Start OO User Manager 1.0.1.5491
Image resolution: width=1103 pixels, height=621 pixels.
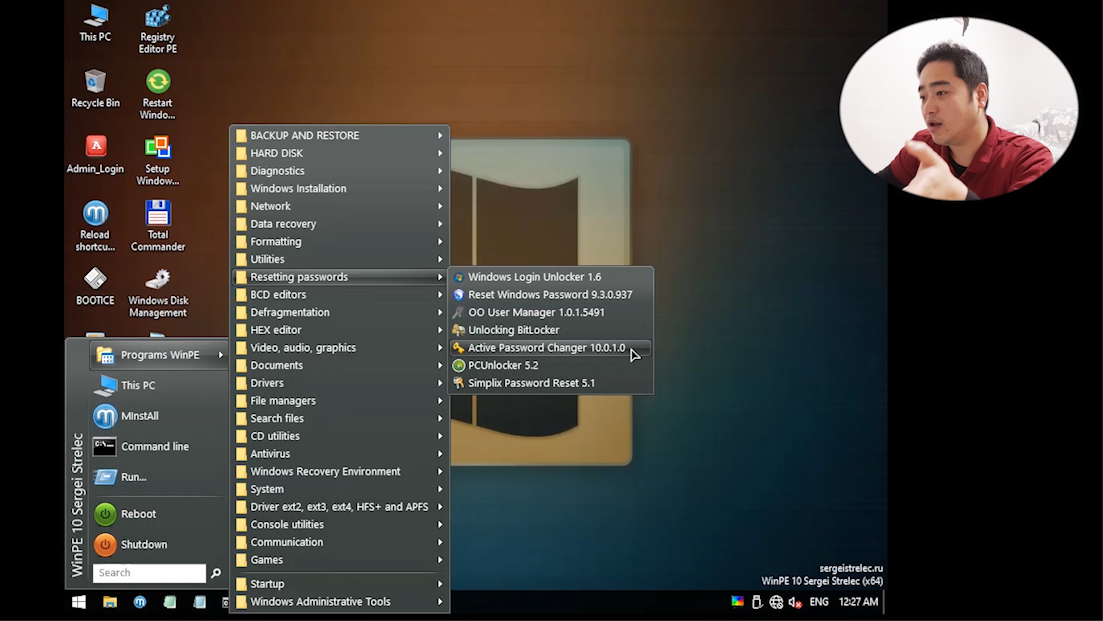[551, 312]
